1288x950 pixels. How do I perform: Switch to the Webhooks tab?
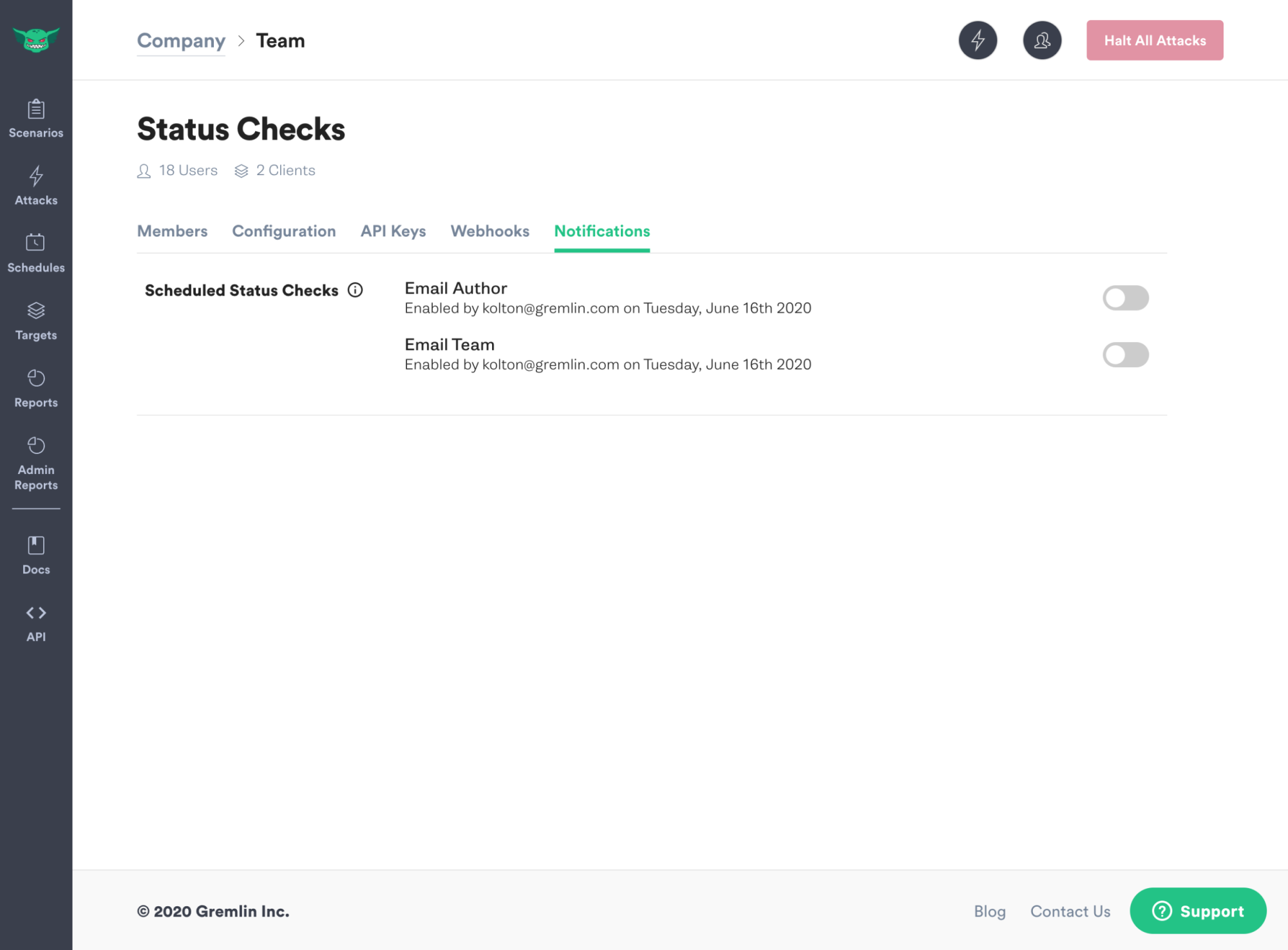[490, 231]
